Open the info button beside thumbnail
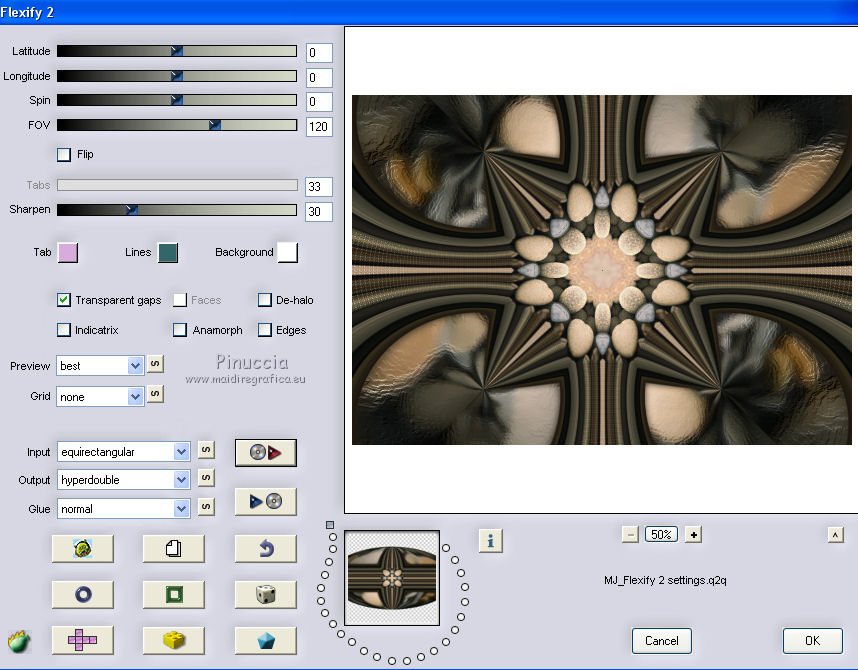 490,541
